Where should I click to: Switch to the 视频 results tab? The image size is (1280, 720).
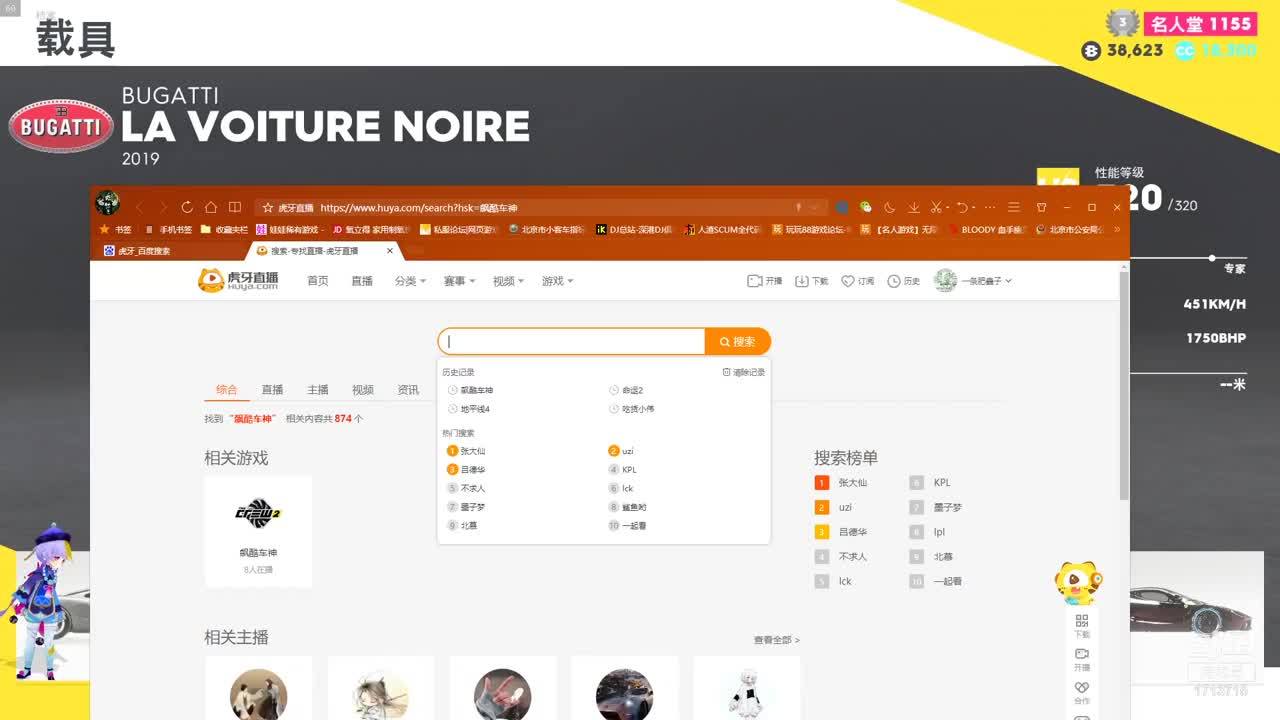click(x=363, y=390)
